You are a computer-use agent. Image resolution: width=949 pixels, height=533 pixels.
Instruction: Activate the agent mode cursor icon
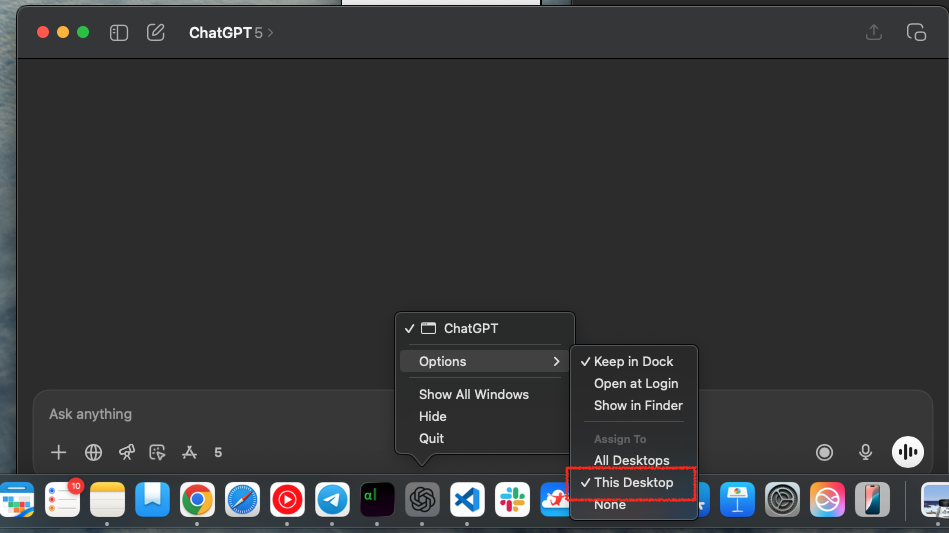point(157,453)
